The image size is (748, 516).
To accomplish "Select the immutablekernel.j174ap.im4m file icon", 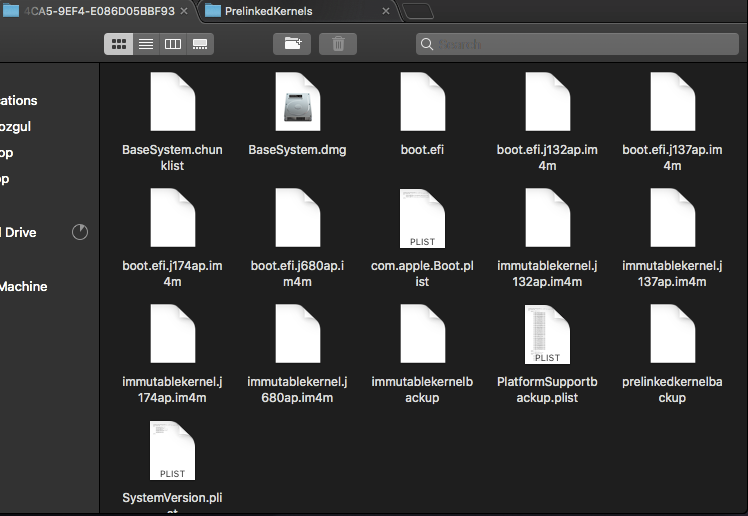I will 173,333.
